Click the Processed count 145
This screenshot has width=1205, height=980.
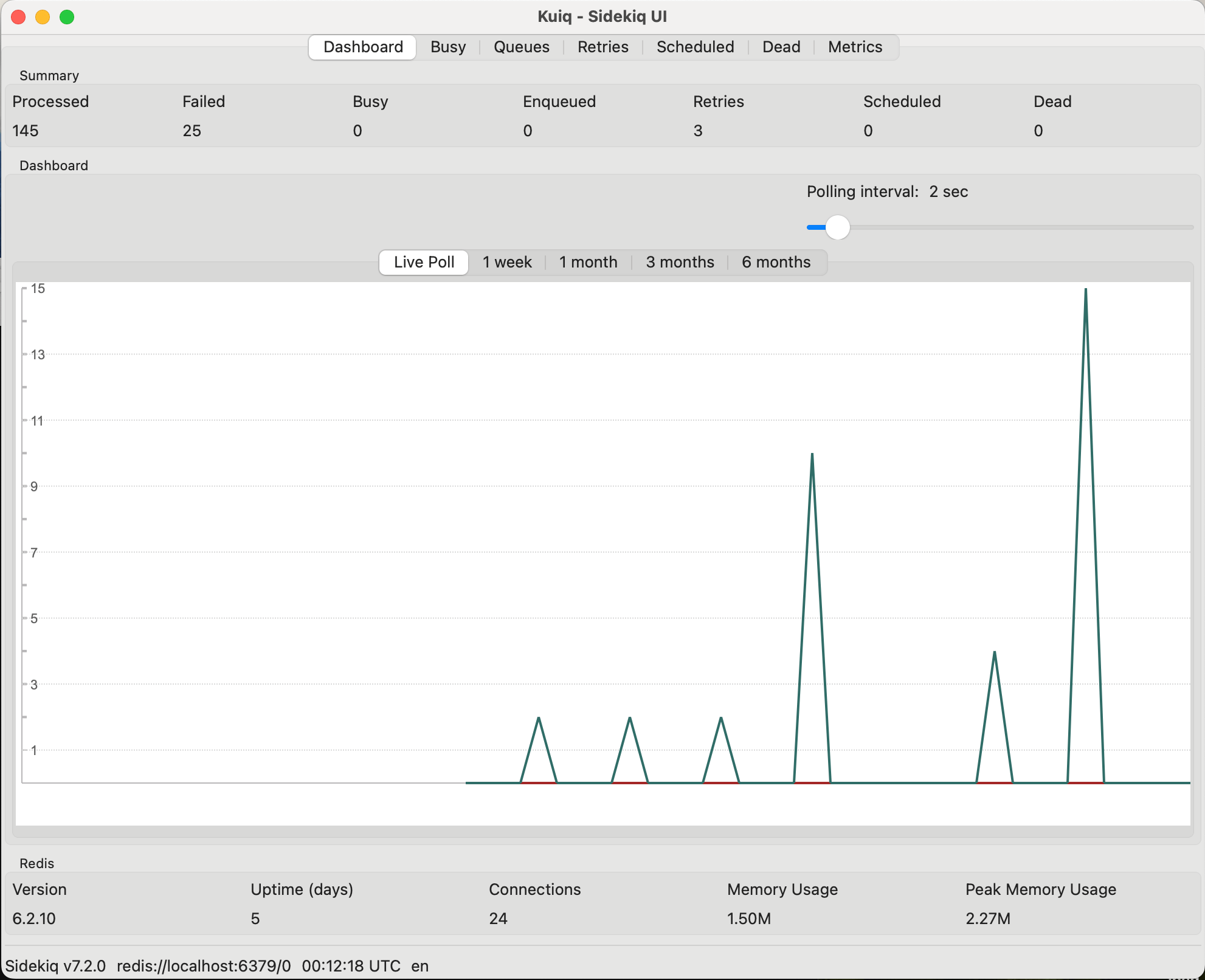(x=26, y=131)
